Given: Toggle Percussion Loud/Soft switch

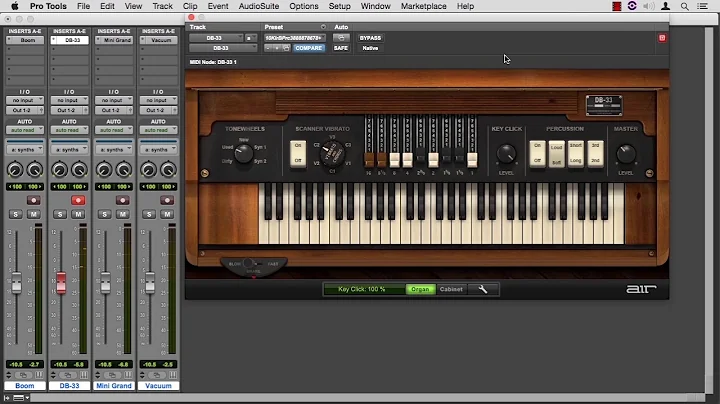Looking at the screenshot, I should click(557, 154).
